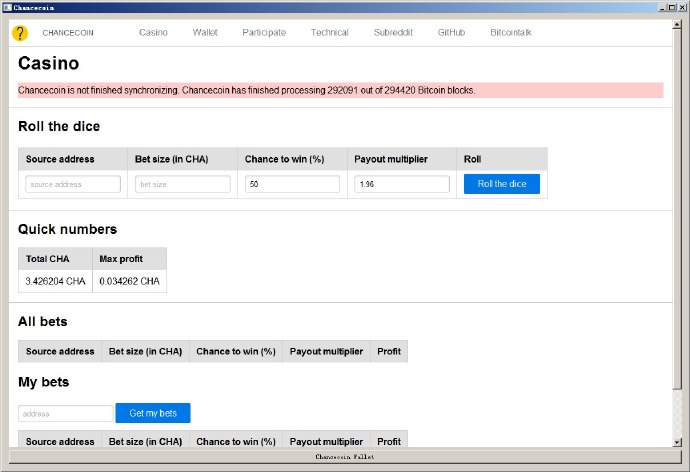Viewport: 690px width, 472px height.
Task: Open the Wallet page
Action: (x=205, y=33)
